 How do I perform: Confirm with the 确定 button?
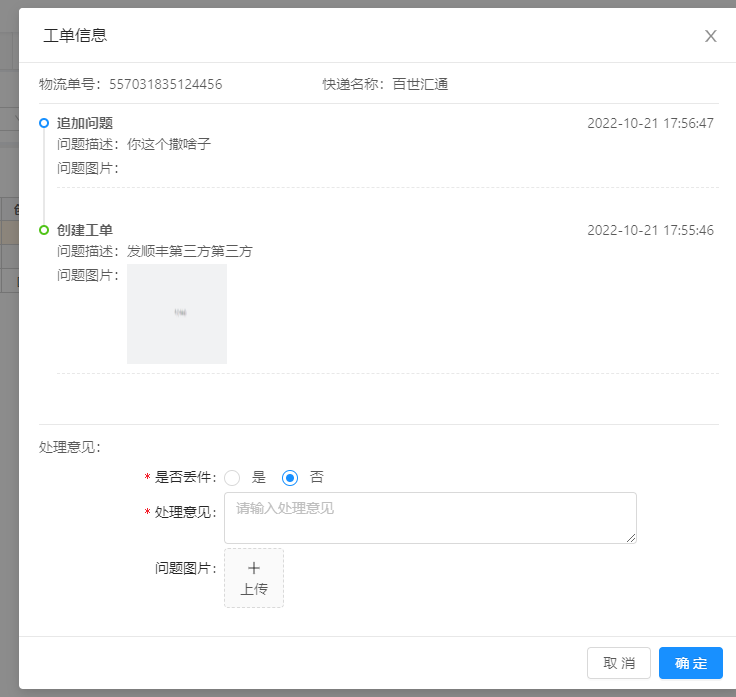point(690,663)
